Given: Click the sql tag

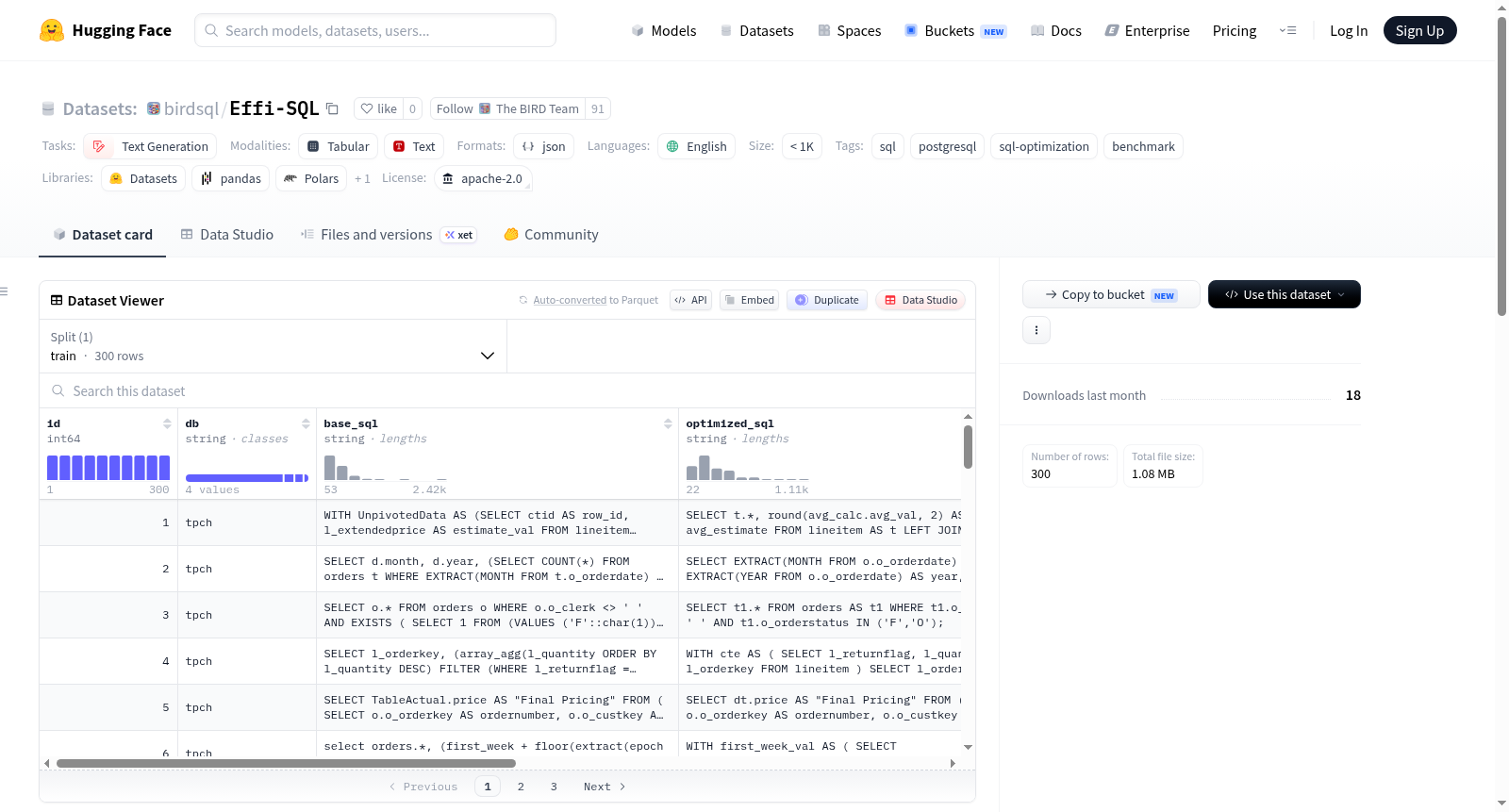Looking at the screenshot, I should tap(887, 146).
